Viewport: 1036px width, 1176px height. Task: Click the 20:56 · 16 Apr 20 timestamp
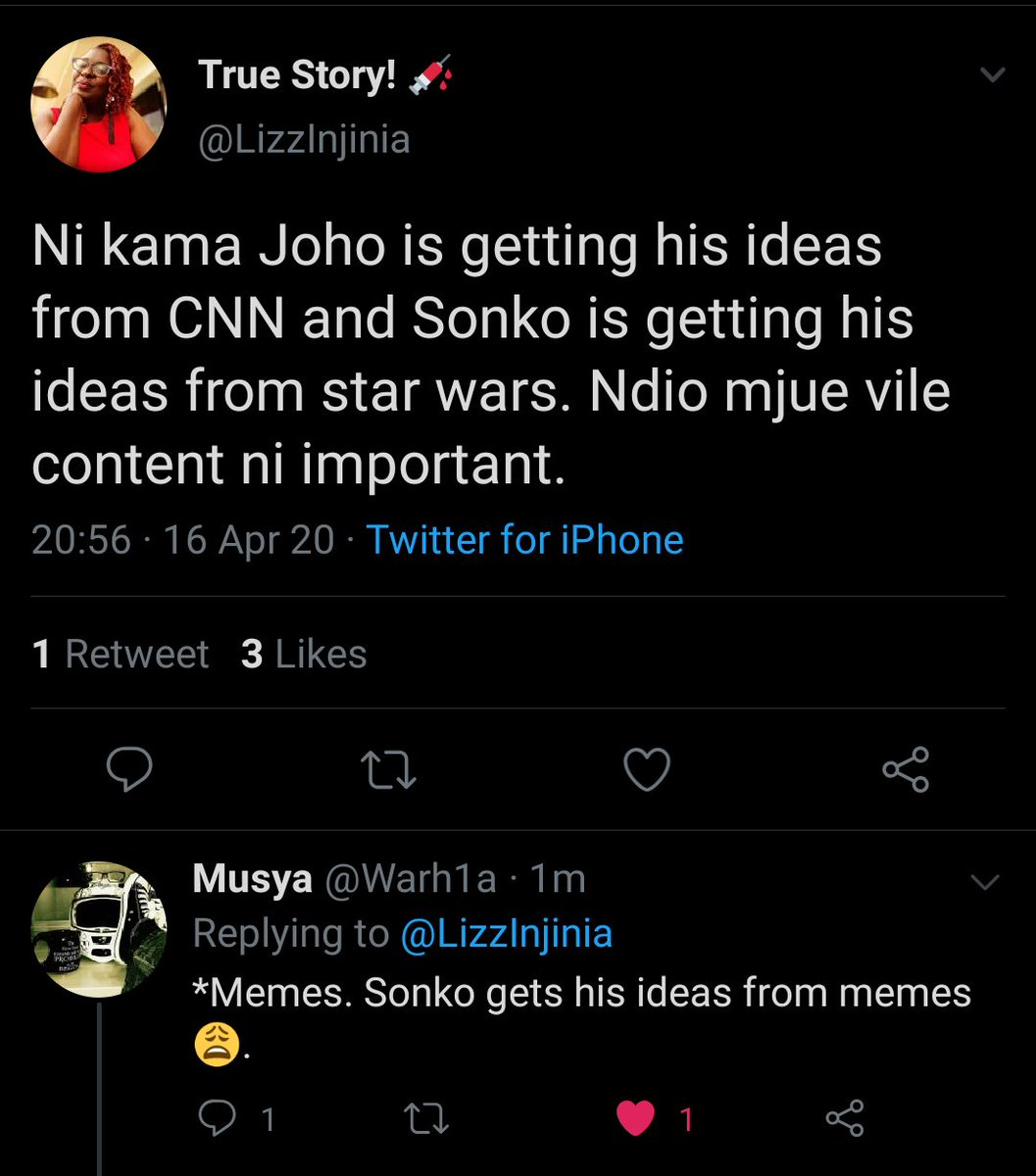pos(183,540)
